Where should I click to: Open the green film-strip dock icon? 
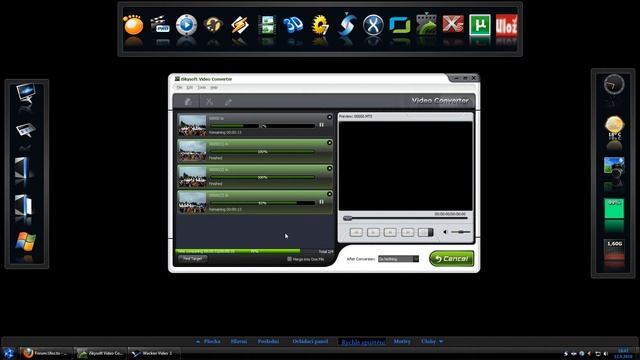[x=267, y=25]
